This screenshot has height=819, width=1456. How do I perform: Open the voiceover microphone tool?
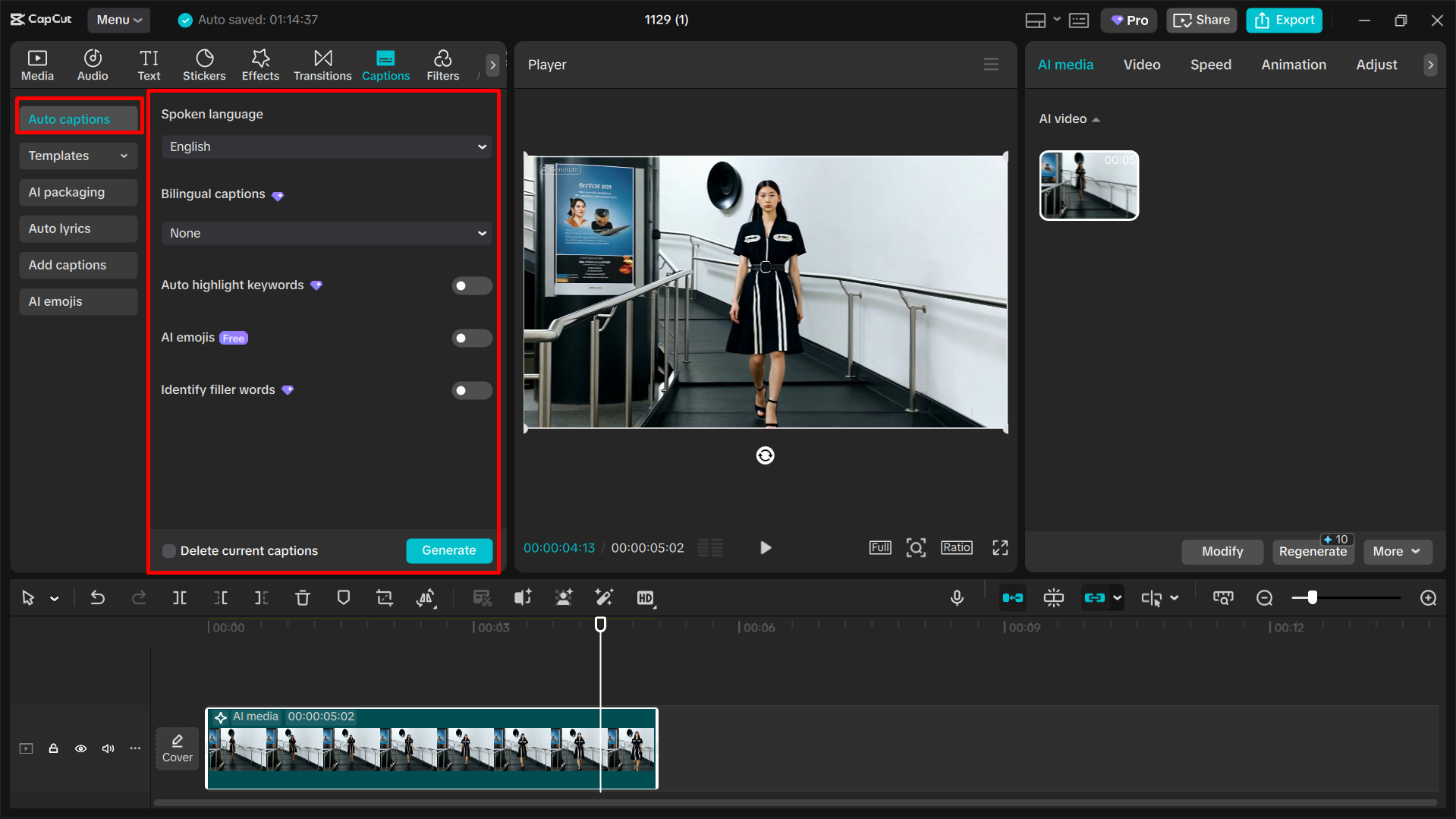click(x=957, y=597)
